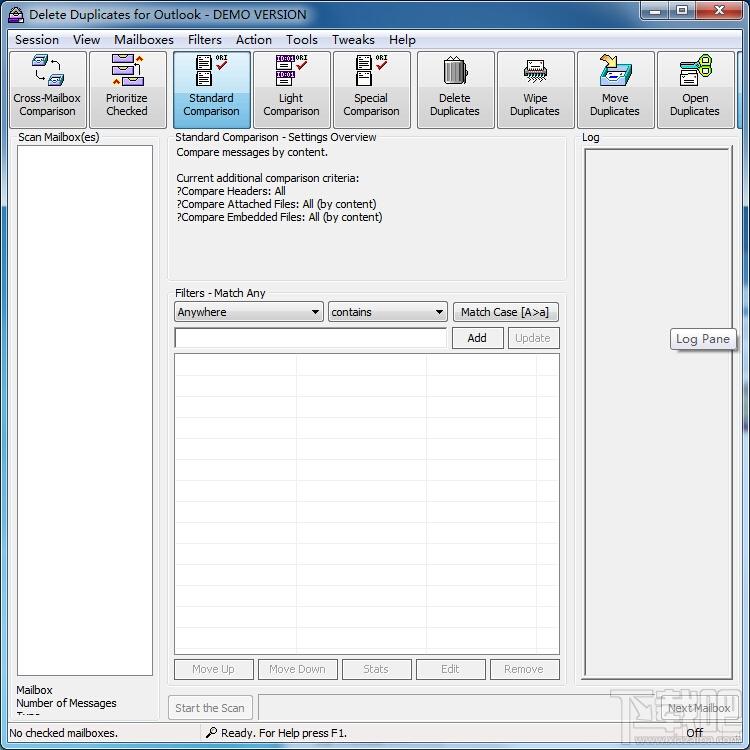Click the 'Number of Messages' label
The height and width of the screenshot is (750, 750).
tap(66, 703)
